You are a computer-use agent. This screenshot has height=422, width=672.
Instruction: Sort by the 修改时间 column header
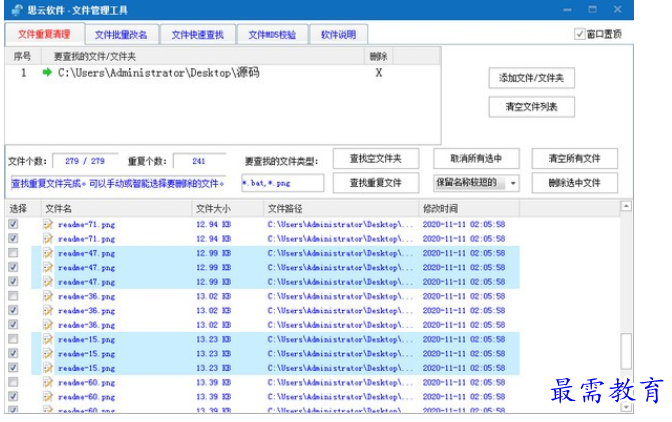[x=469, y=209]
